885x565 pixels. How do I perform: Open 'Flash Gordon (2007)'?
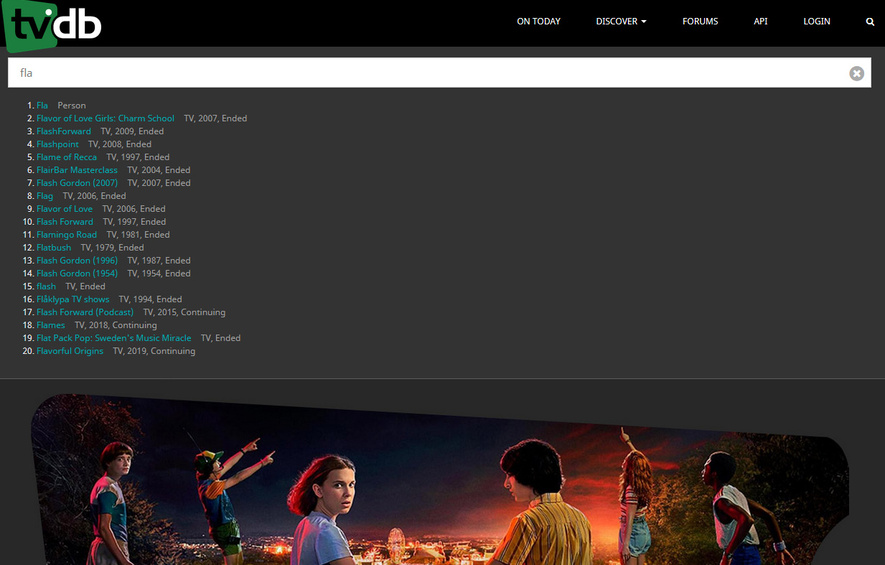point(77,183)
